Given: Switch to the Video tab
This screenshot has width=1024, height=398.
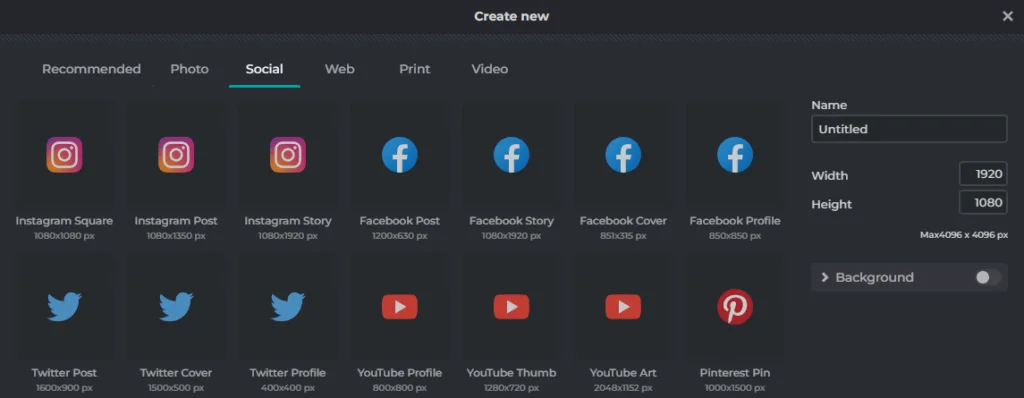Looking at the screenshot, I should point(490,69).
